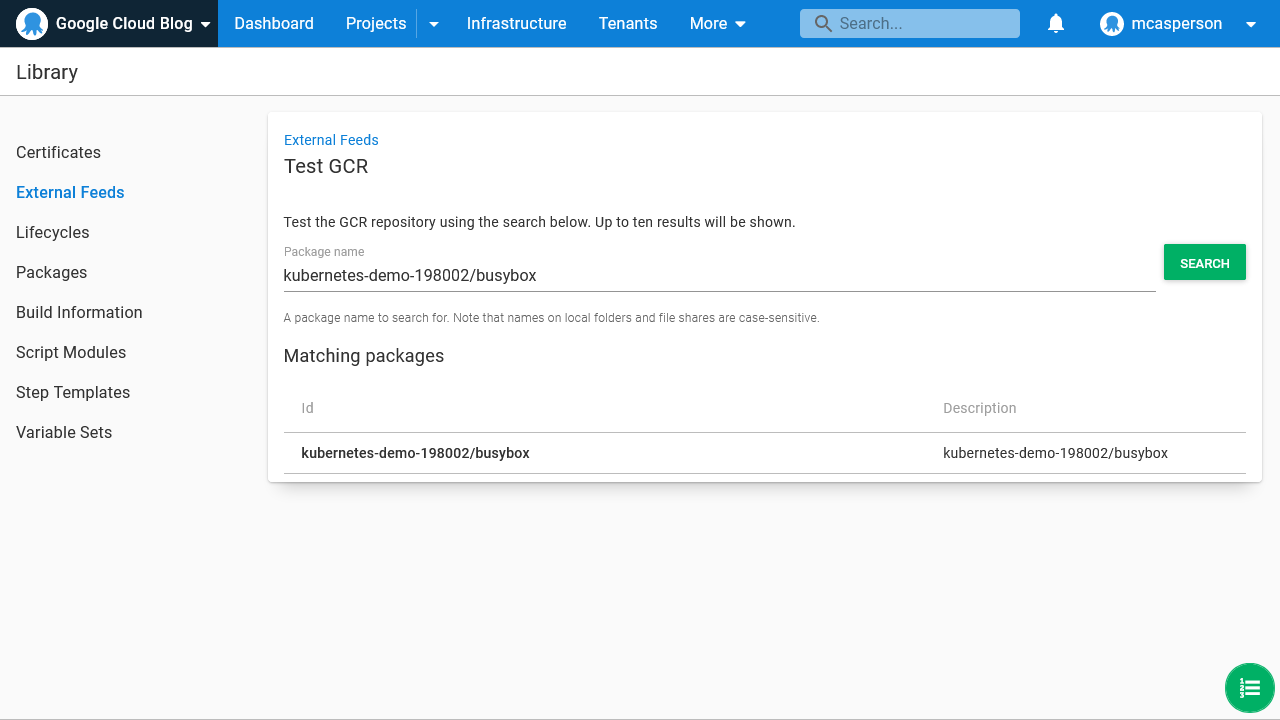The height and width of the screenshot is (720, 1280).
Task: Open Script Modules
Action: (70, 352)
